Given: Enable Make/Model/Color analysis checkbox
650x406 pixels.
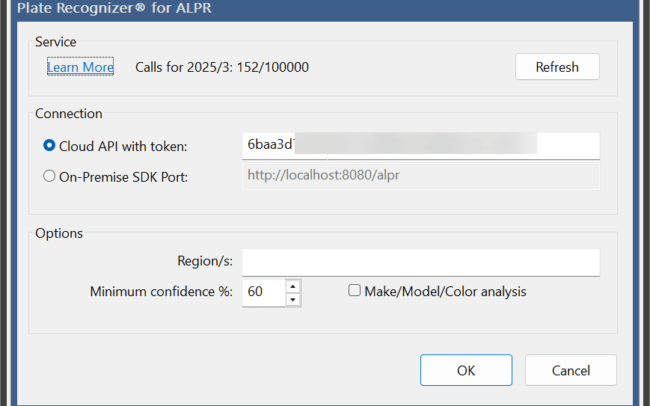Looking at the screenshot, I should pyautogui.click(x=354, y=290).
